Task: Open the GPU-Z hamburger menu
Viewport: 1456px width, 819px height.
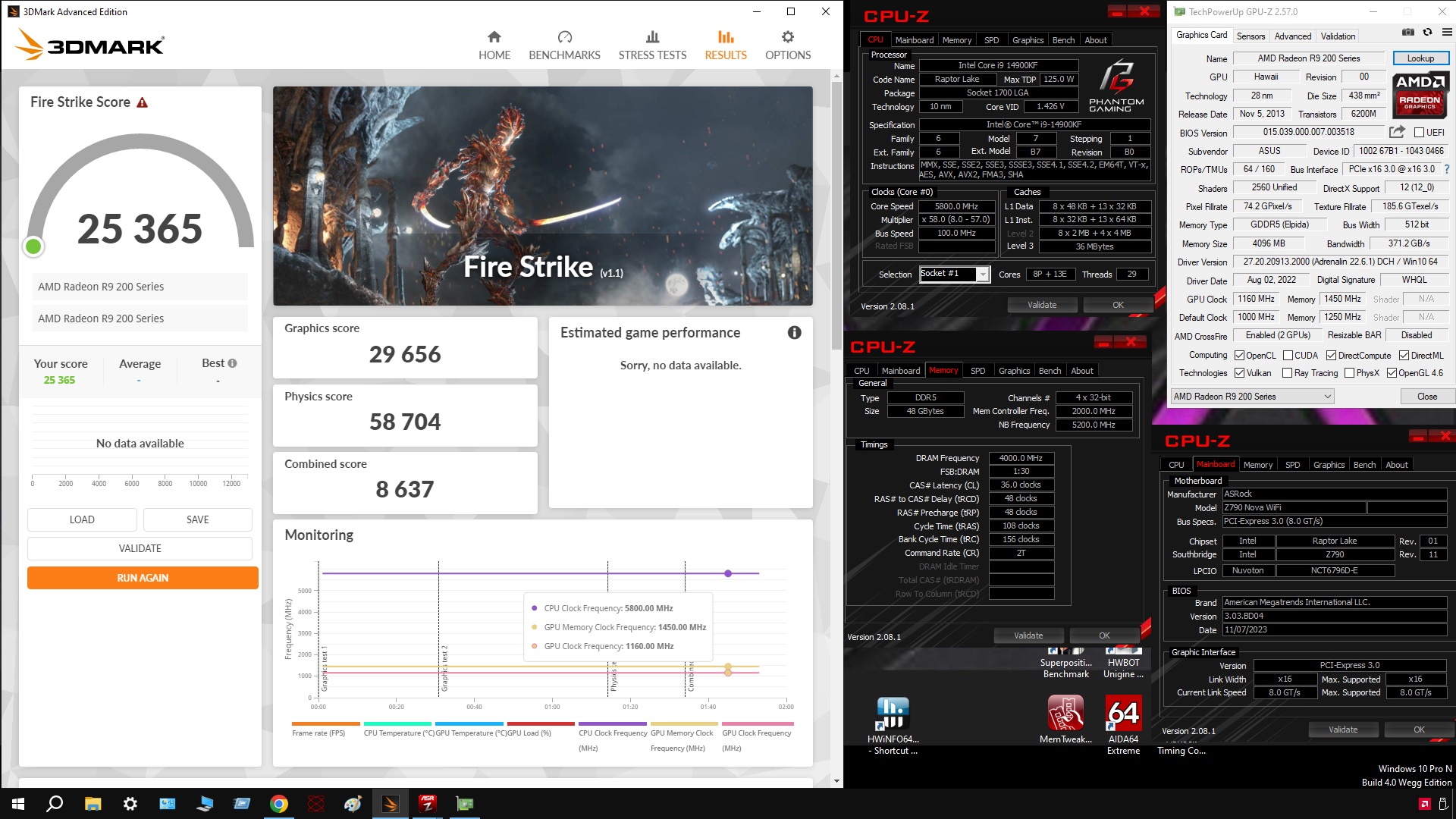Action: [1447, 33]
